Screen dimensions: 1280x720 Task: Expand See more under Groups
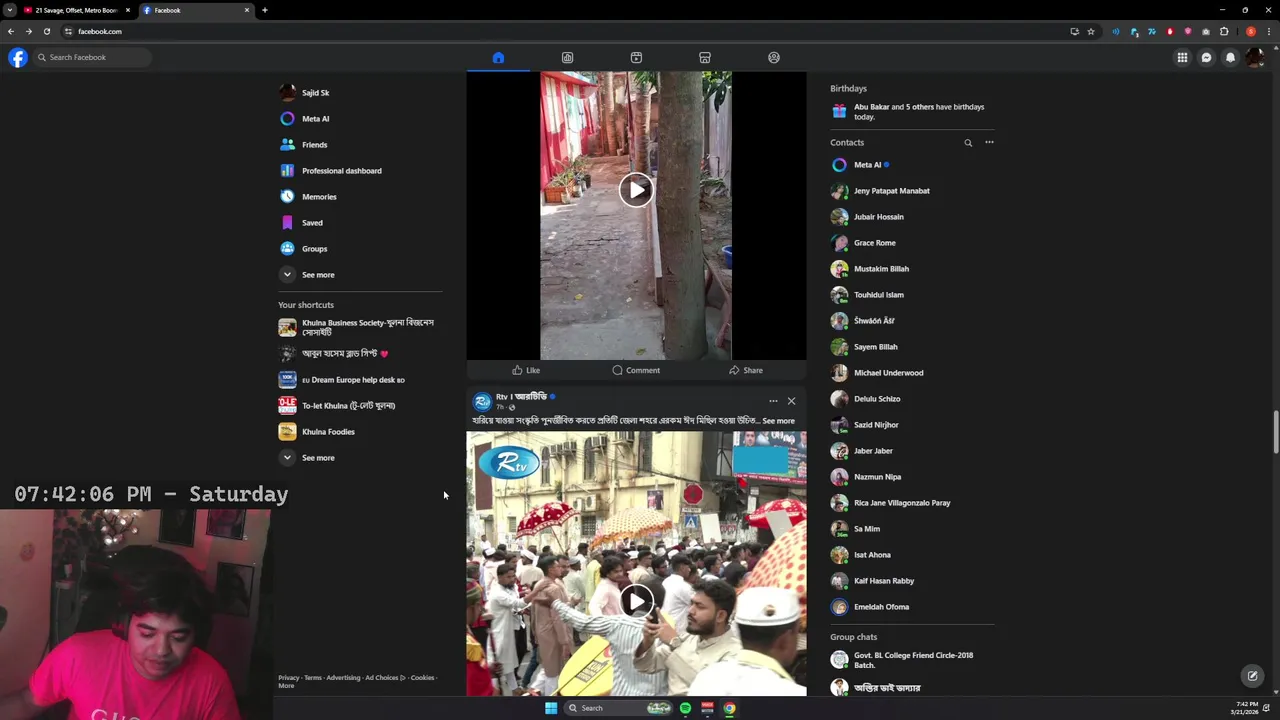tap(359, 274)
